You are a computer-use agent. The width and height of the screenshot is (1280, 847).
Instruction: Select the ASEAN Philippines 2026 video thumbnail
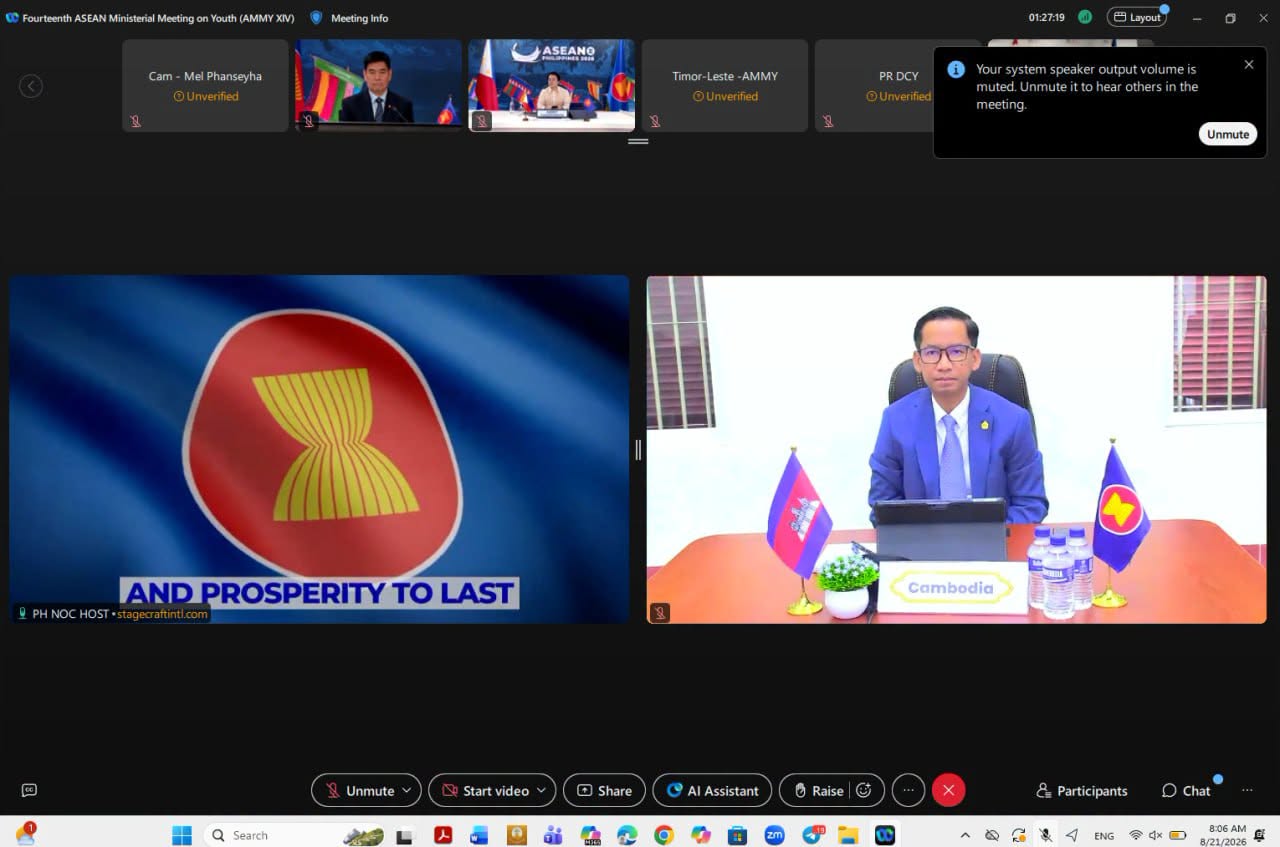tap(552, 86)
